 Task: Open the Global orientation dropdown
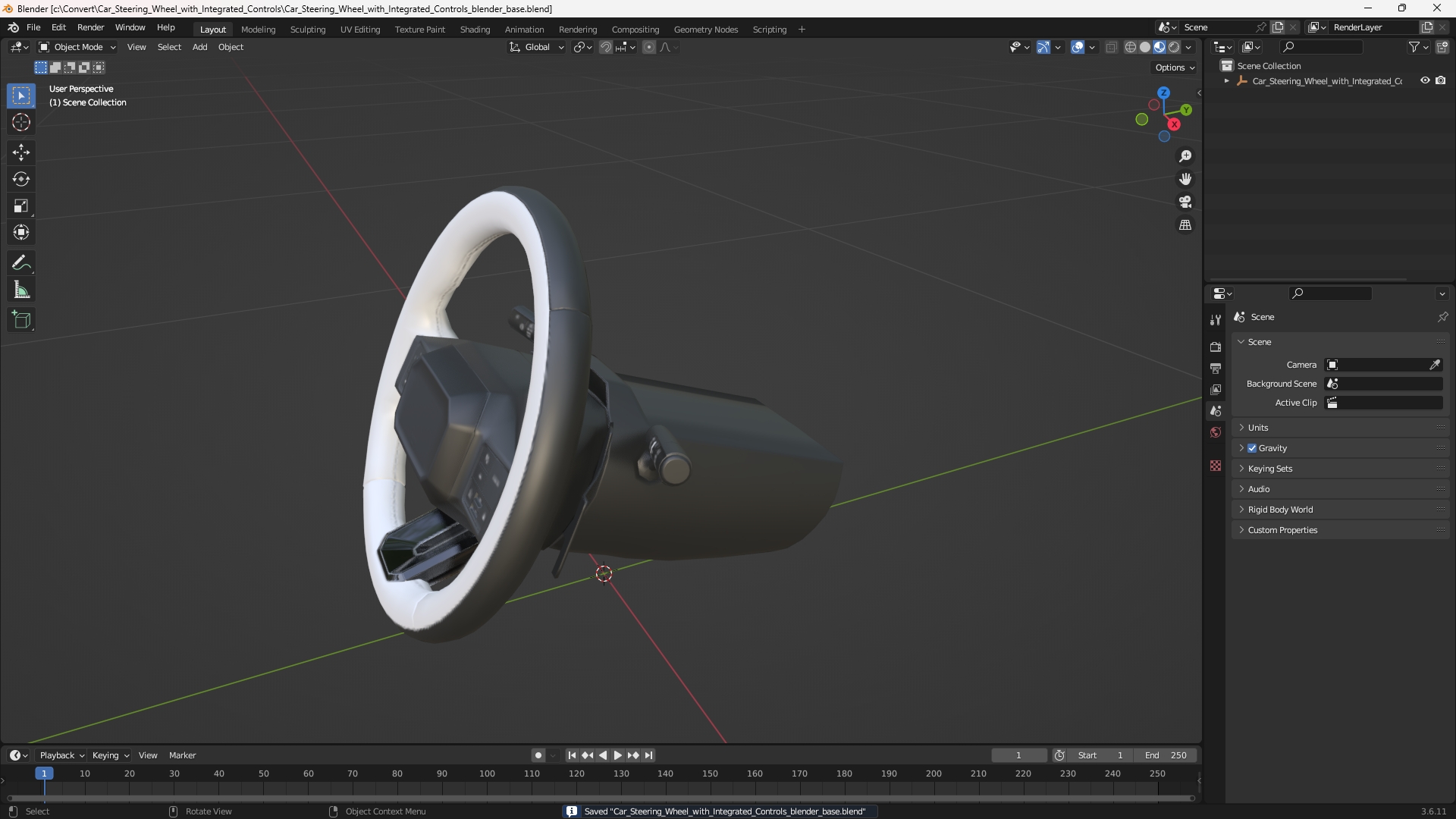coord(536,47)
